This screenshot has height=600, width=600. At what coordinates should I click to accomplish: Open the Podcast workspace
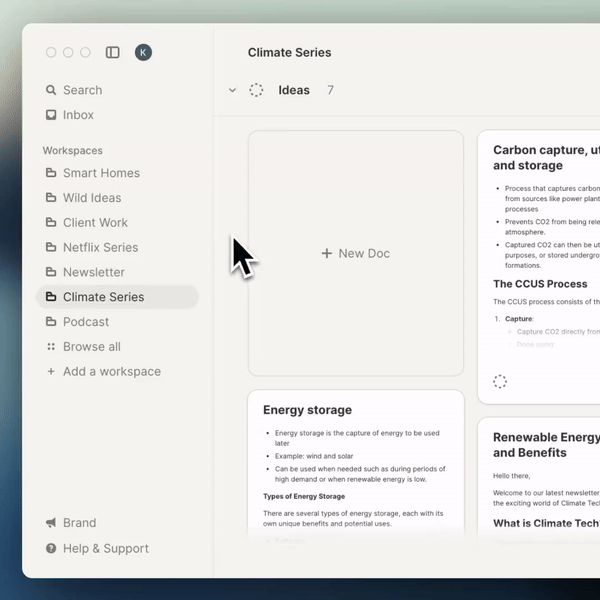(117, 321)
